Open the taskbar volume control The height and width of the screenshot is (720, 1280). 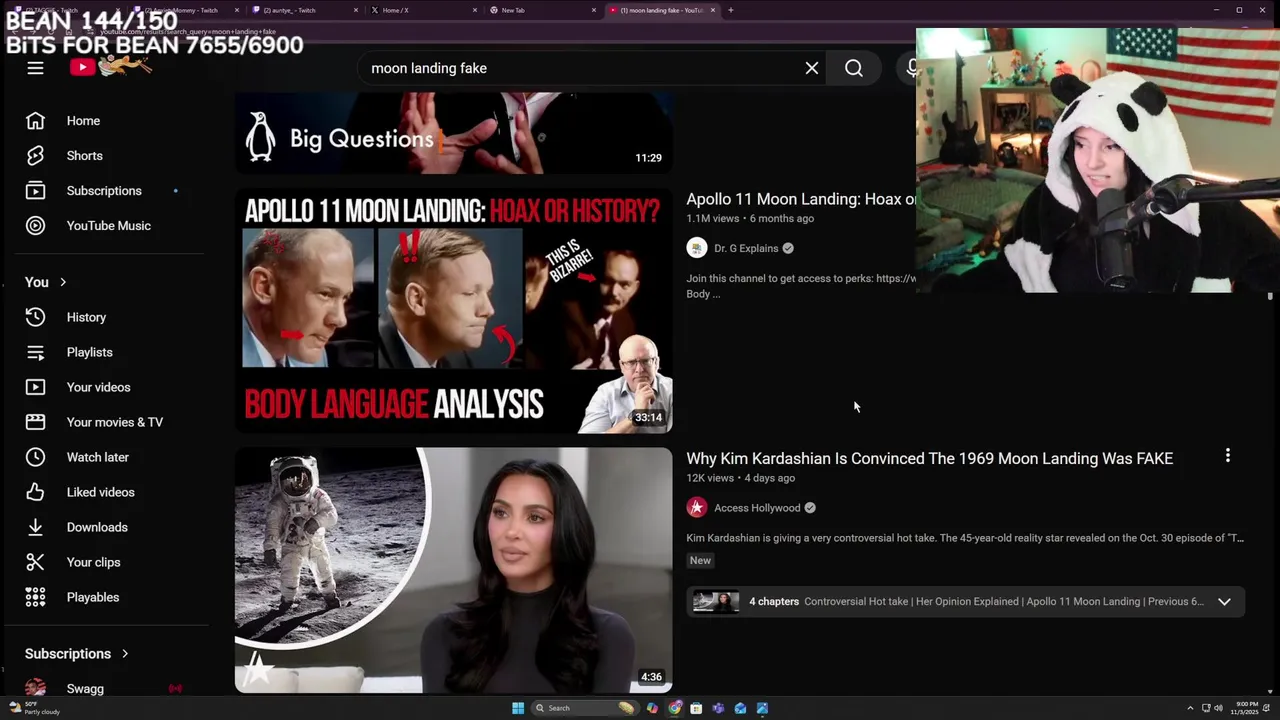(1218, 708)
